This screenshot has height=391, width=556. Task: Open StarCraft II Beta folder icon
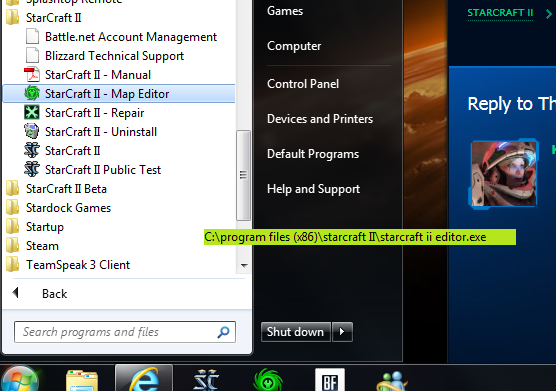13,189
